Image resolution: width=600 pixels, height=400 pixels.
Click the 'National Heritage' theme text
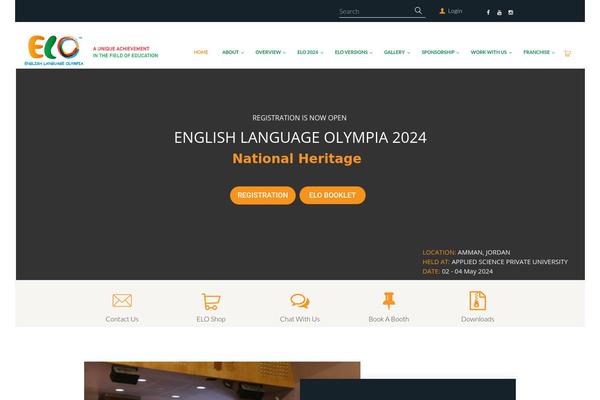pyautogui.click(x=297, y=158)
